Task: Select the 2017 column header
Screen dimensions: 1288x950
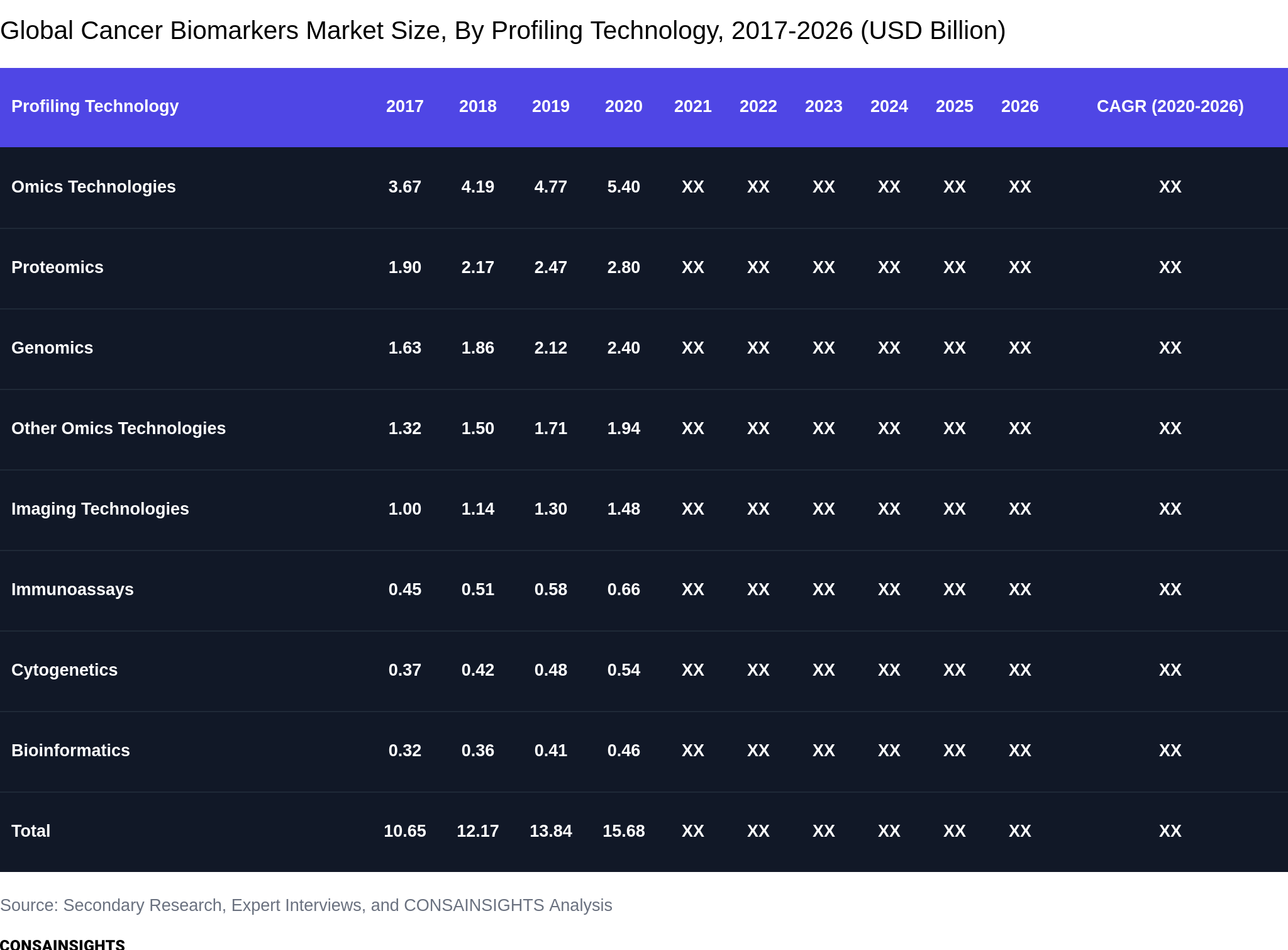Action: [405, 106]
